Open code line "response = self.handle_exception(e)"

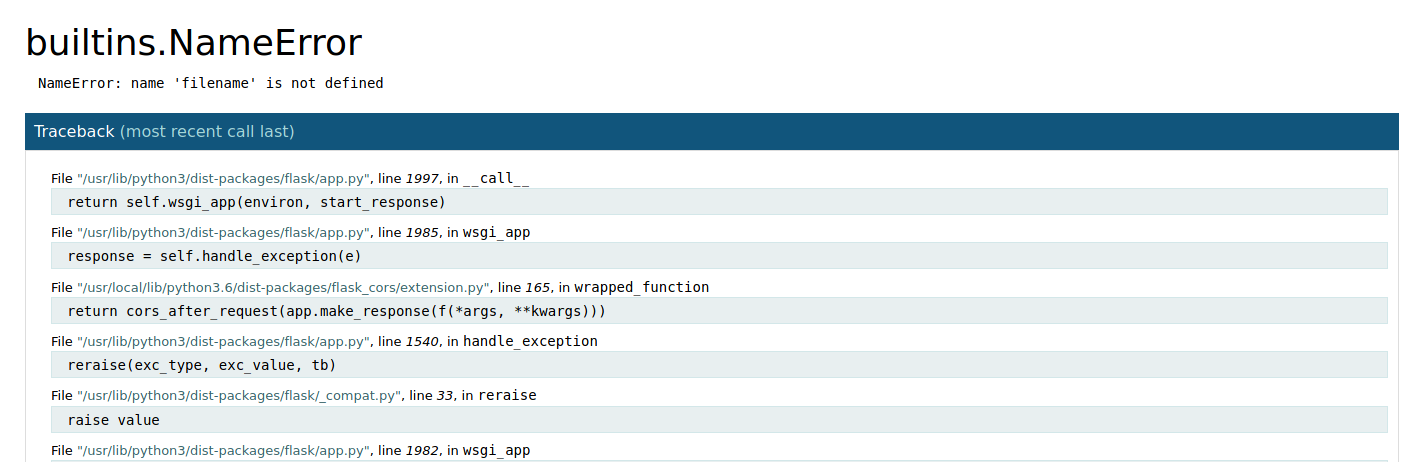(719, 256)
